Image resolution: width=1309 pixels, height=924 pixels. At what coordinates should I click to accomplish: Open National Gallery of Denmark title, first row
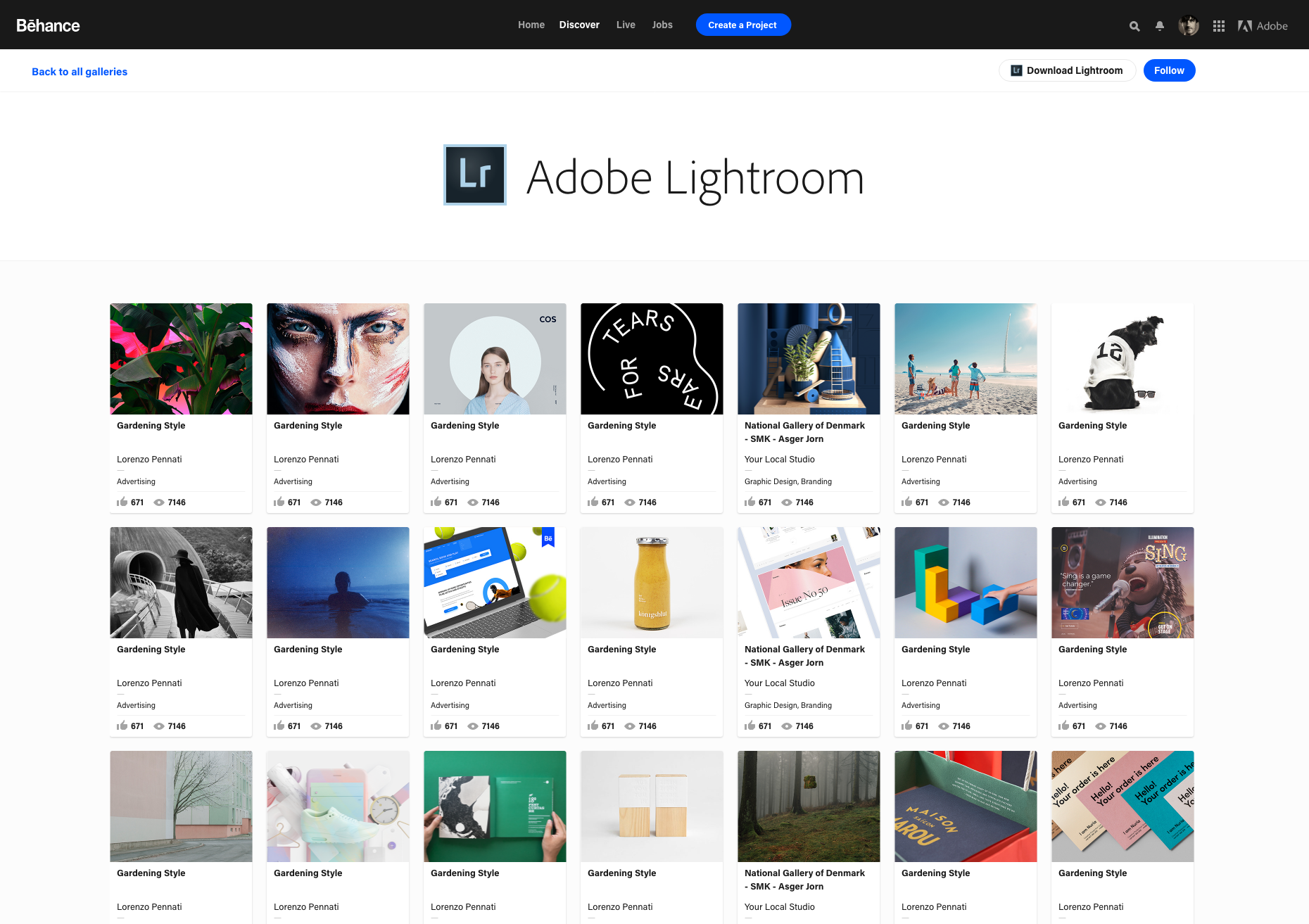click(x=804, y=432)
